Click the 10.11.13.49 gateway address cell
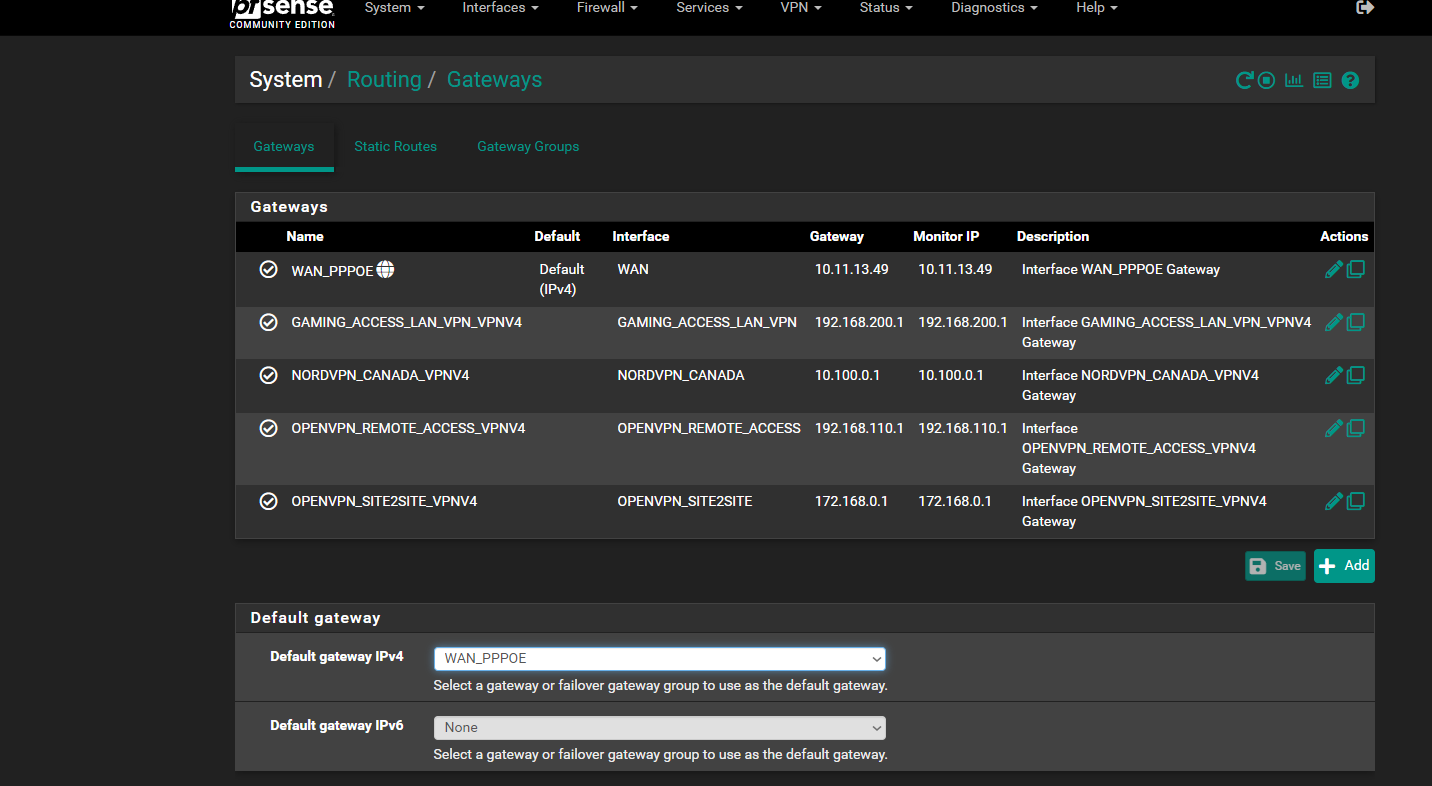1432x786 pixels. click(x=852, y=270)
